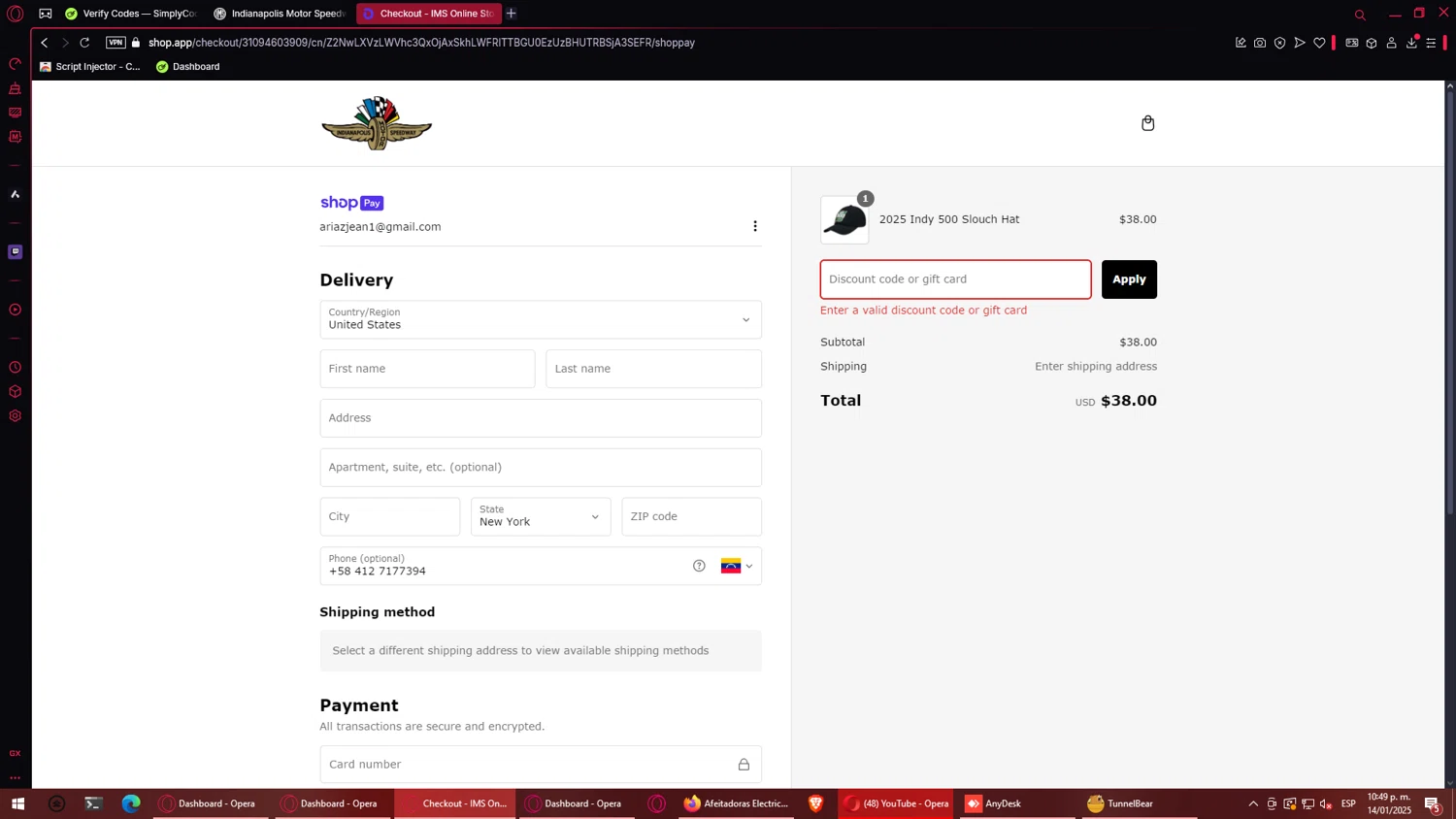Open ad blocker shield icon
The image size is (1456, 819).
[1279, 43]
